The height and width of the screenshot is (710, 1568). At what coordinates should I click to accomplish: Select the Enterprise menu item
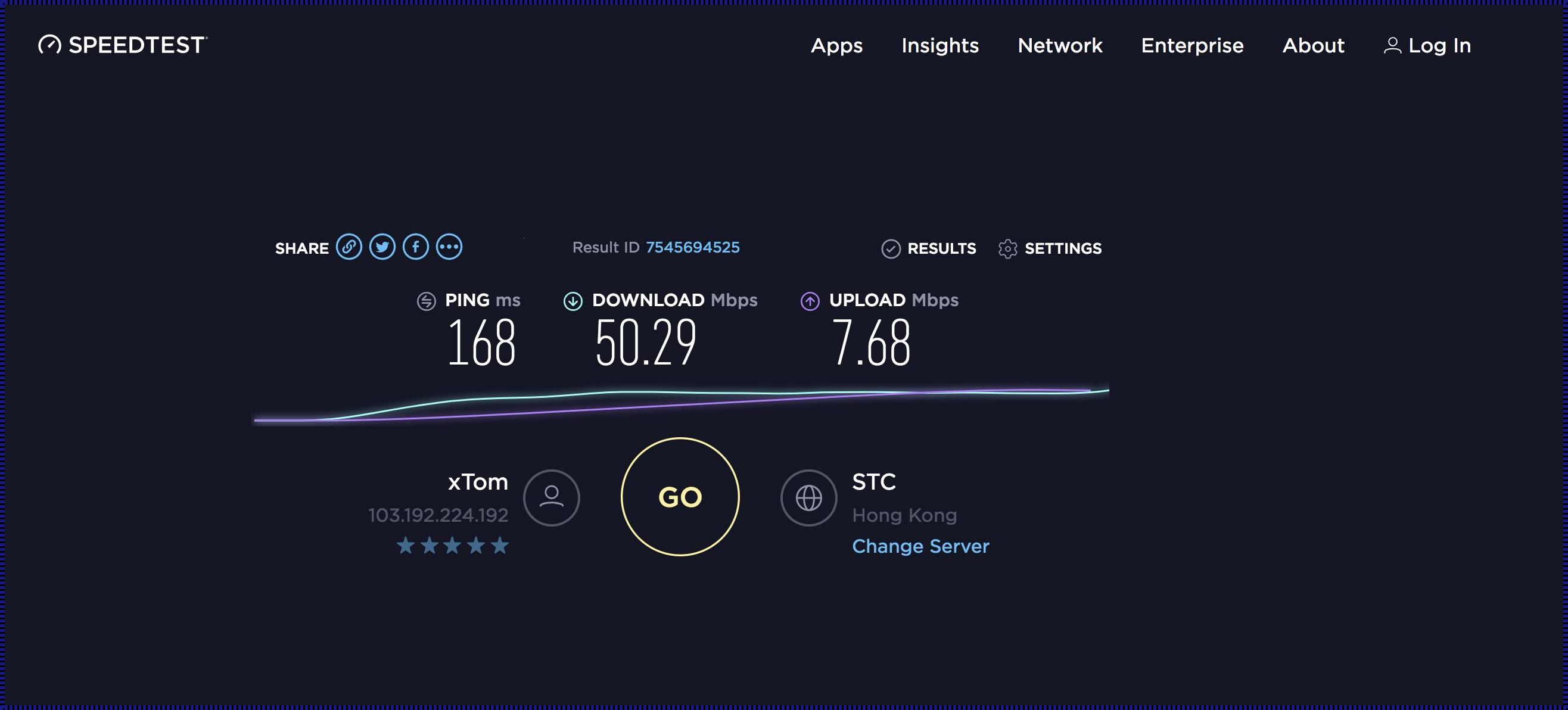(x=1193, y=45)
